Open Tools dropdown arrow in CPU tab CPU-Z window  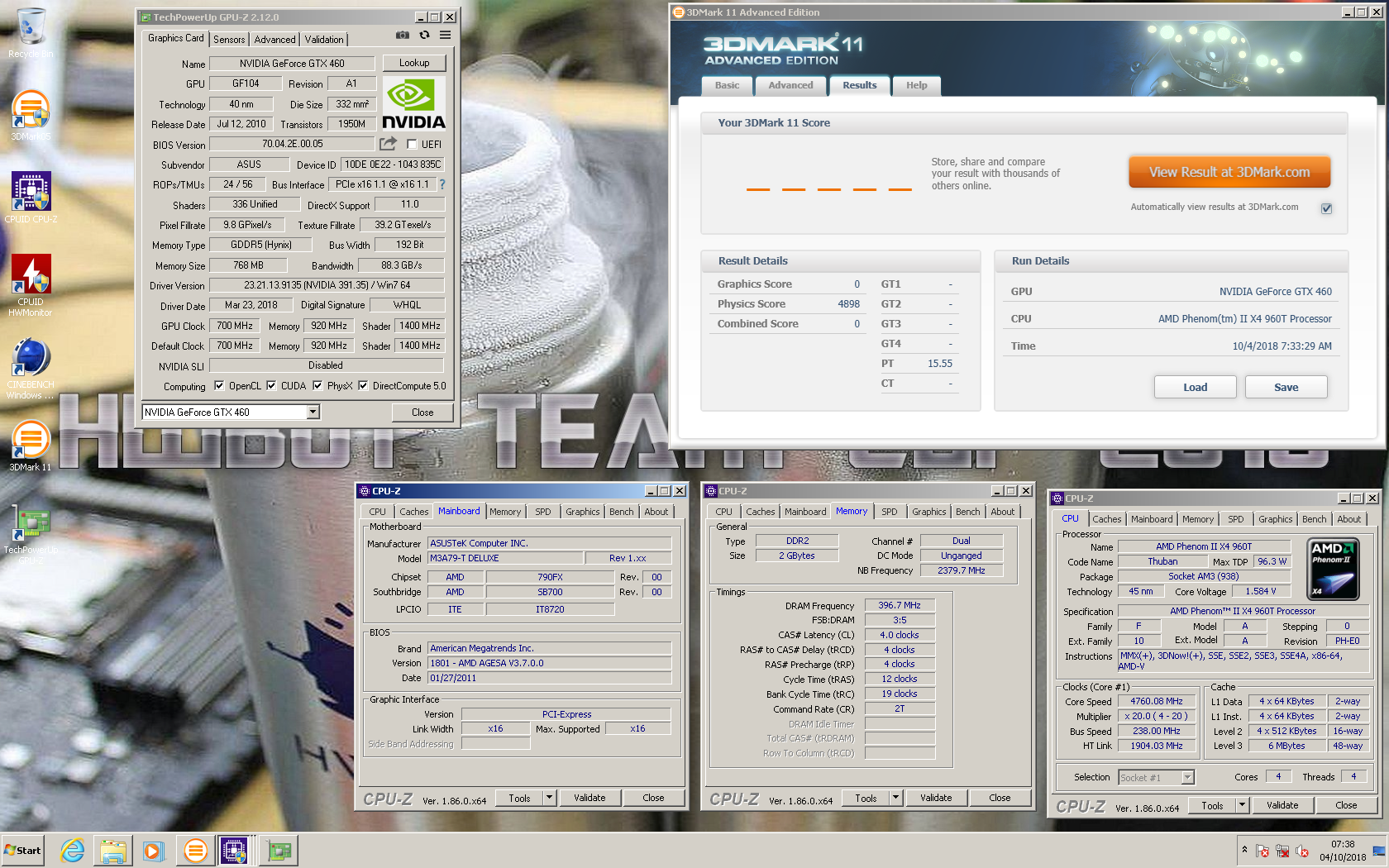click(1242, 805)
